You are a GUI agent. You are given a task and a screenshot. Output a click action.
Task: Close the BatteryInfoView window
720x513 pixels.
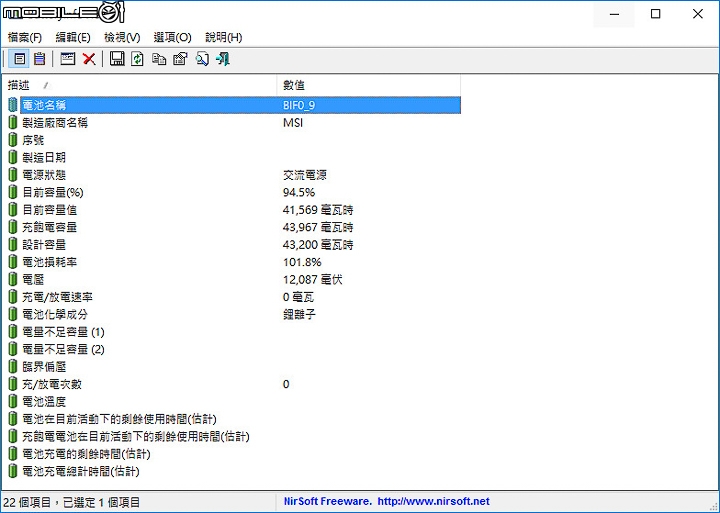tap(698, 14)
